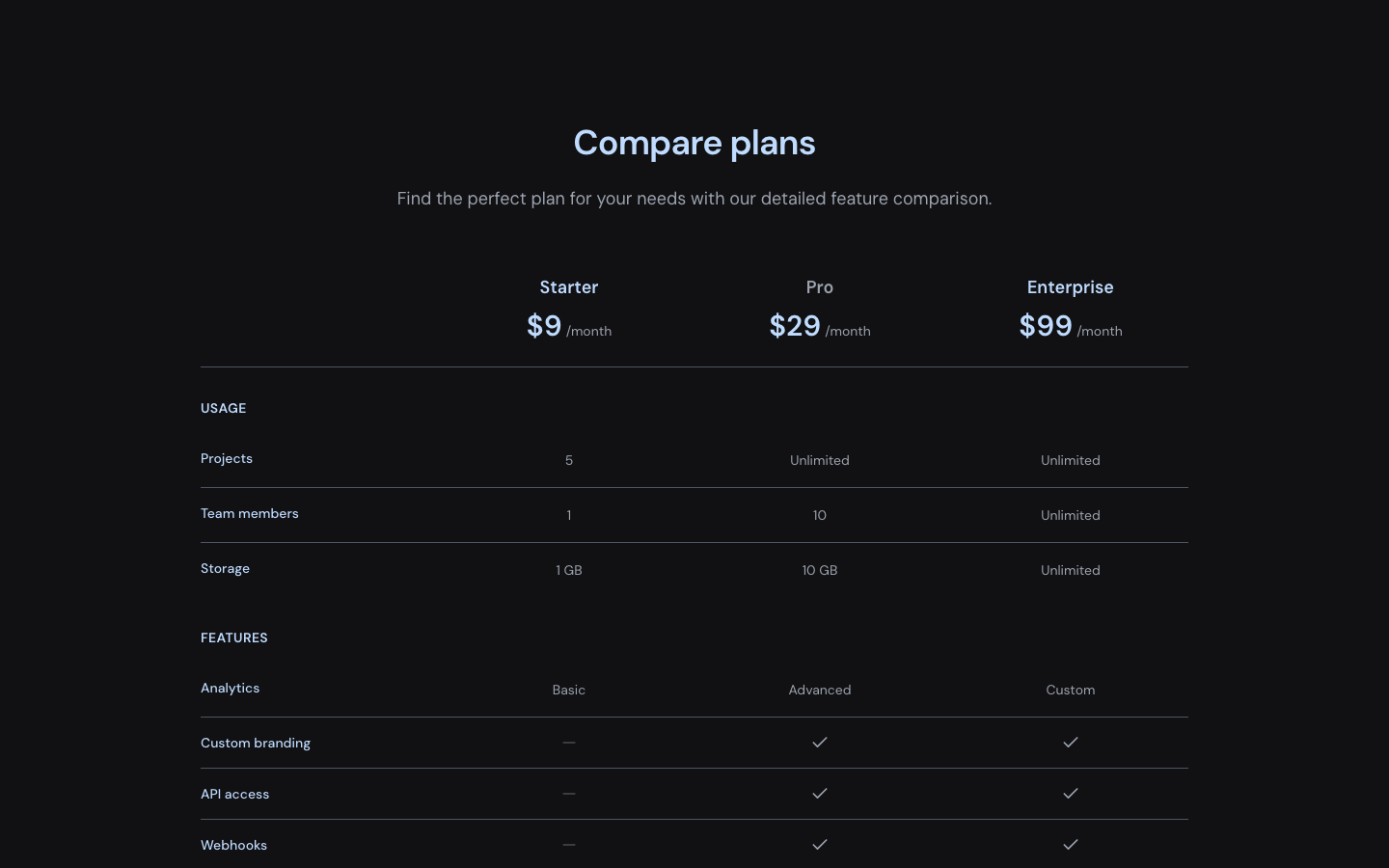Click the 10 GB storage value under Pro
The image size is (1389, 868).
pos(820,570)
